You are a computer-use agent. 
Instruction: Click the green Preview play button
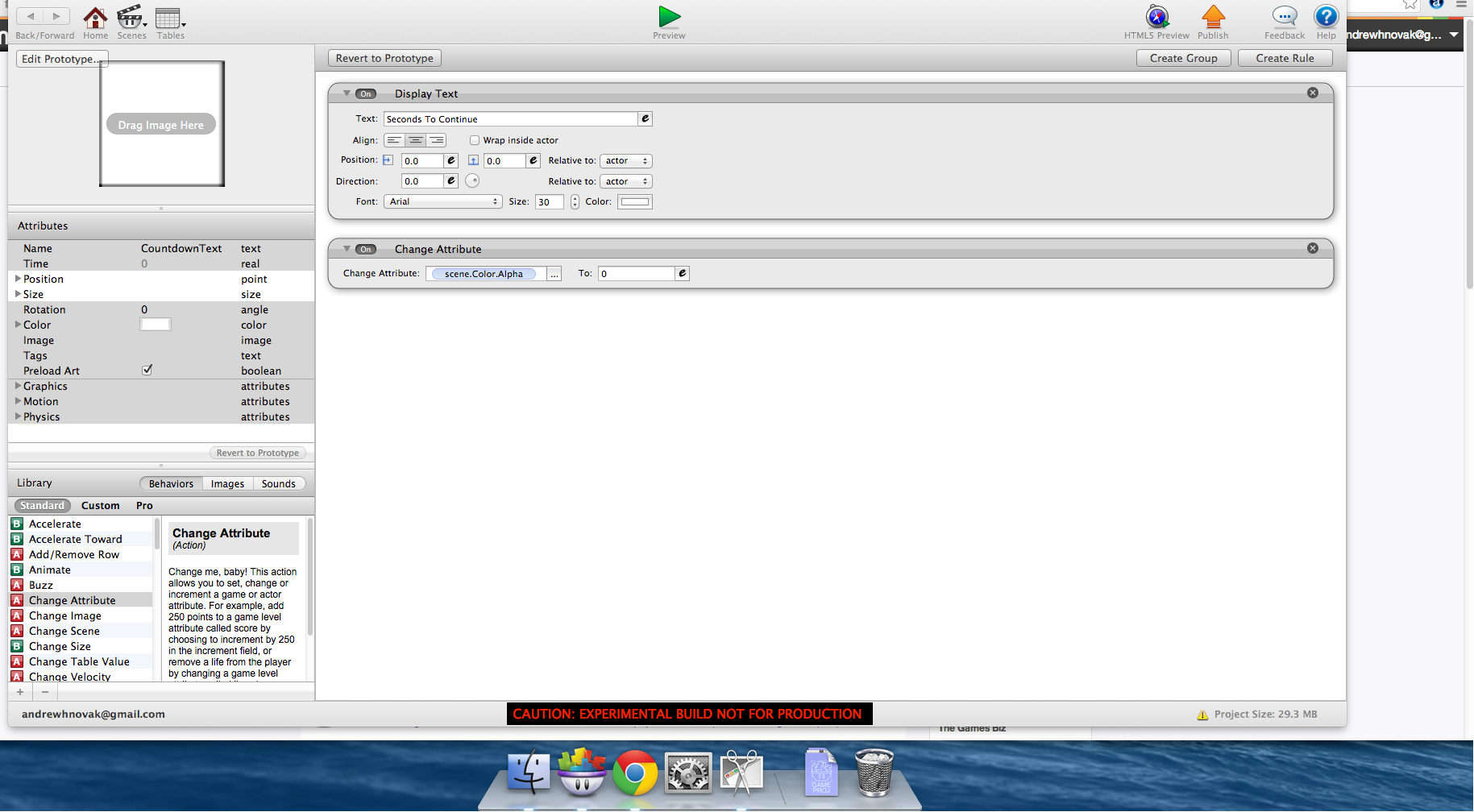pos(670,17)
